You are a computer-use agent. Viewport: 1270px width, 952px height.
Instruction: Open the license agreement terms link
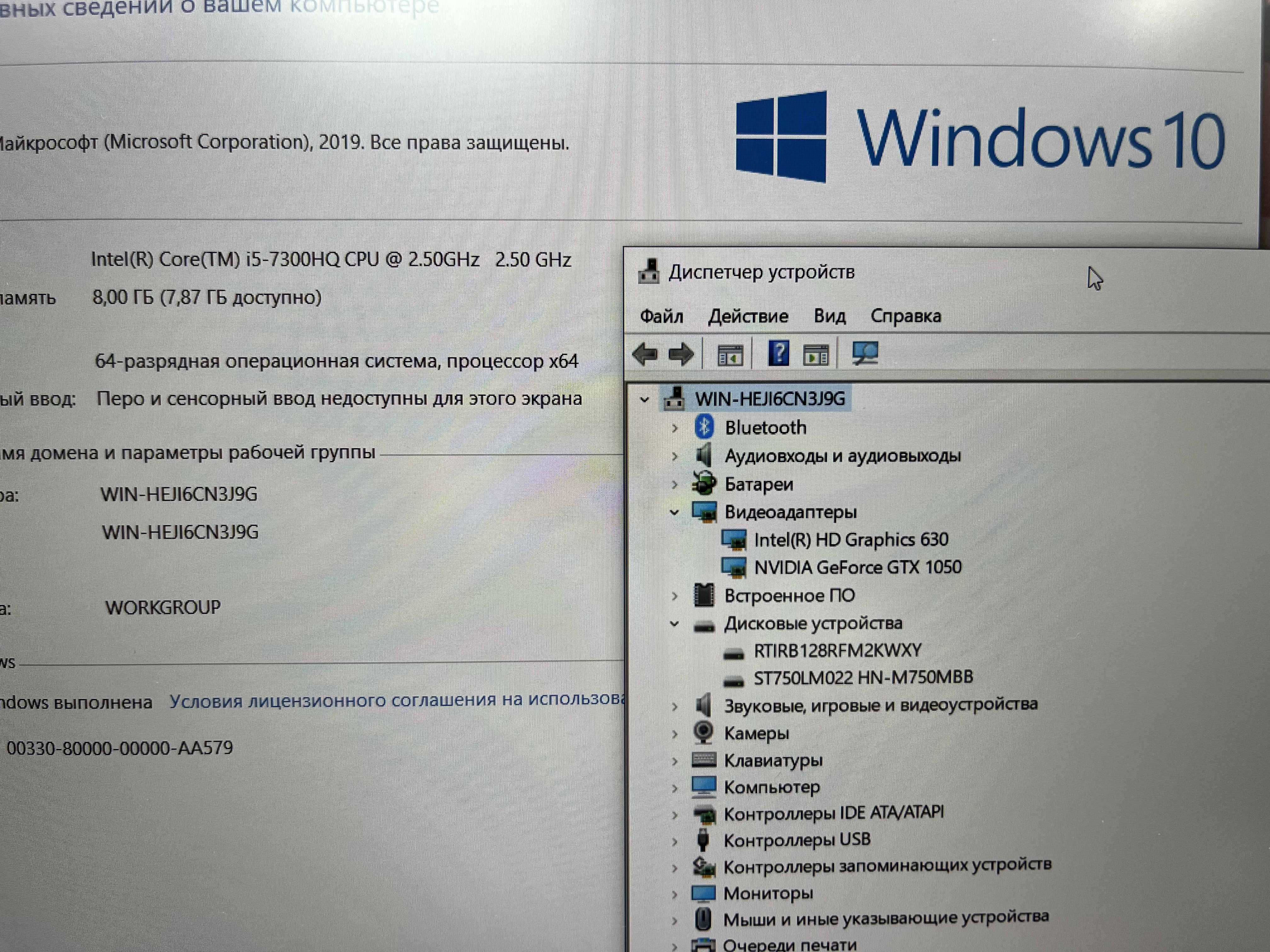click(396, 700)
